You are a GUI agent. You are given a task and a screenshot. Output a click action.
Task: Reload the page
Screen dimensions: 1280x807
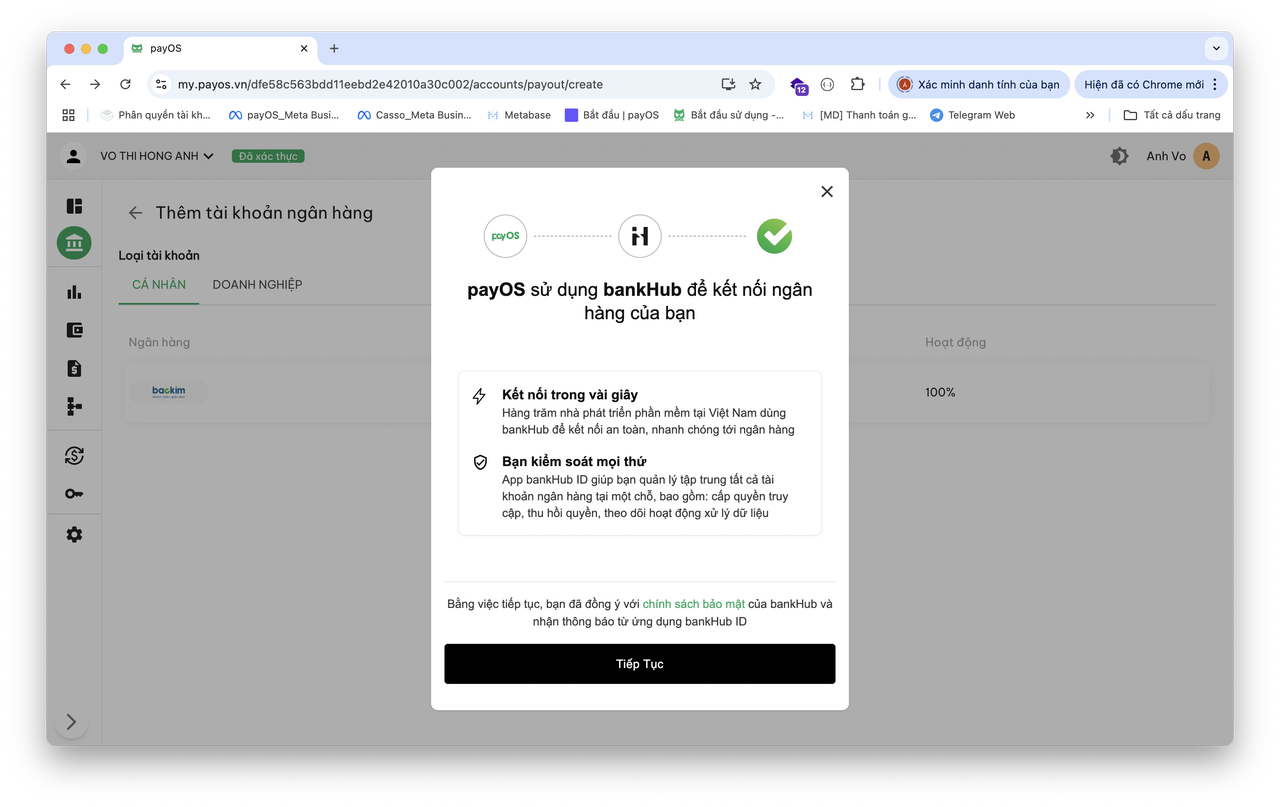125,85
